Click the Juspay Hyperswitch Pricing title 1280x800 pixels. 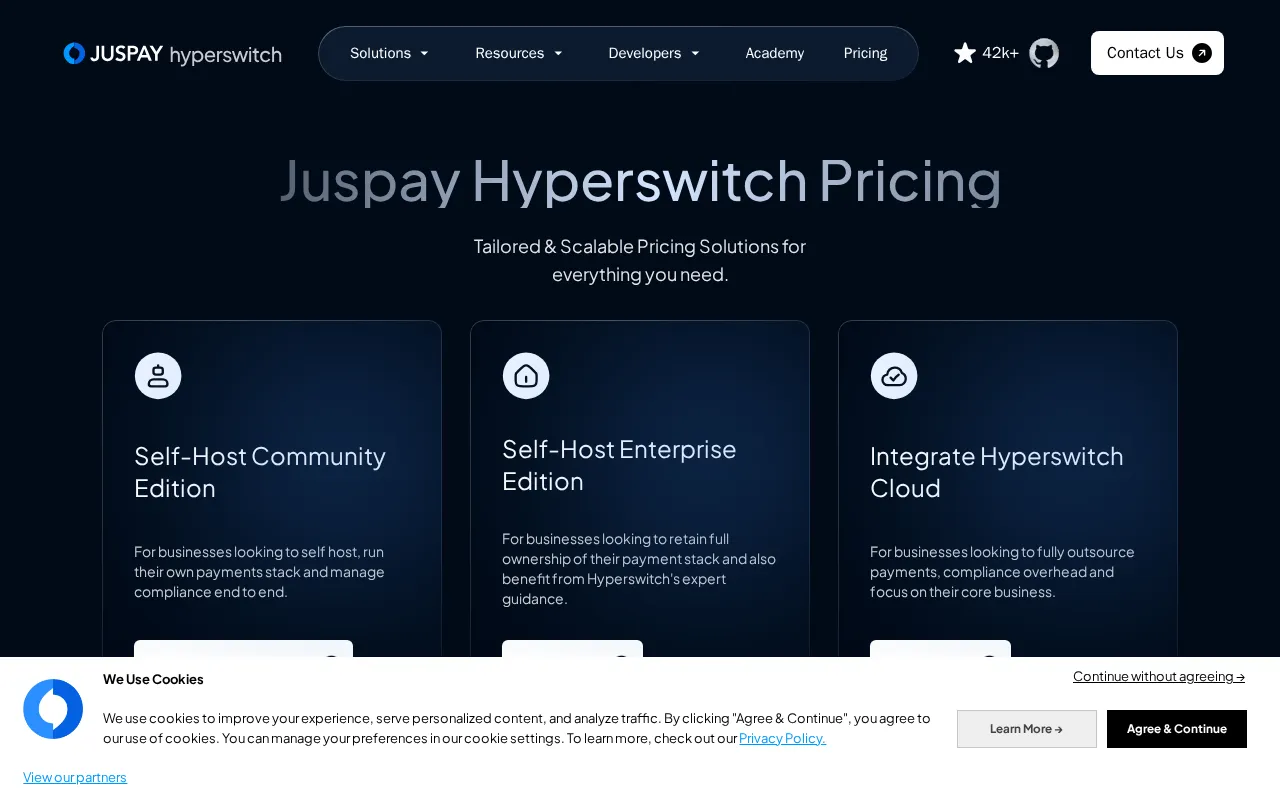pyautogui.click(x=640, y=180)
